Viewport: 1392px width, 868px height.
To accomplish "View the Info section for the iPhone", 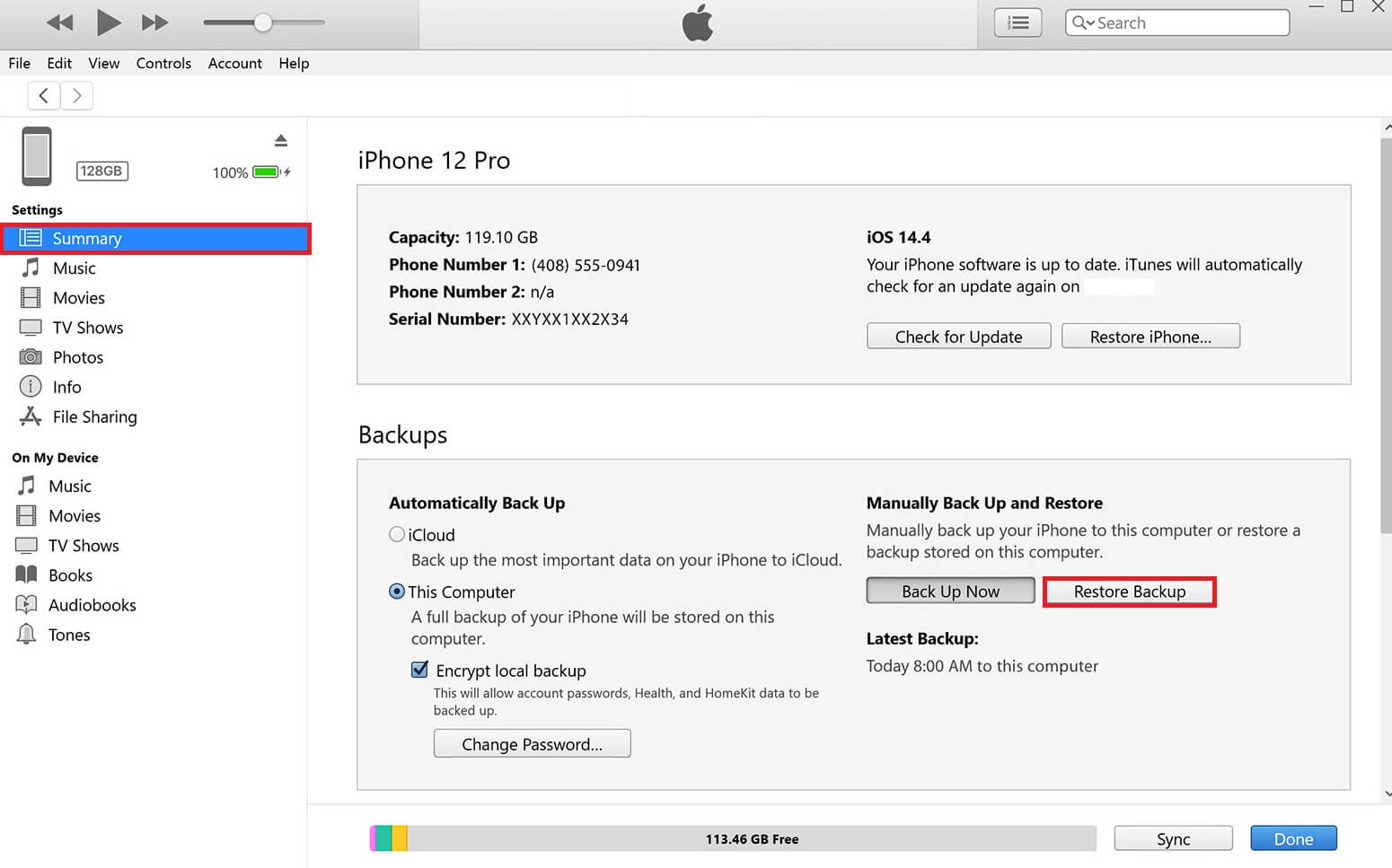I will click(66, 386).
